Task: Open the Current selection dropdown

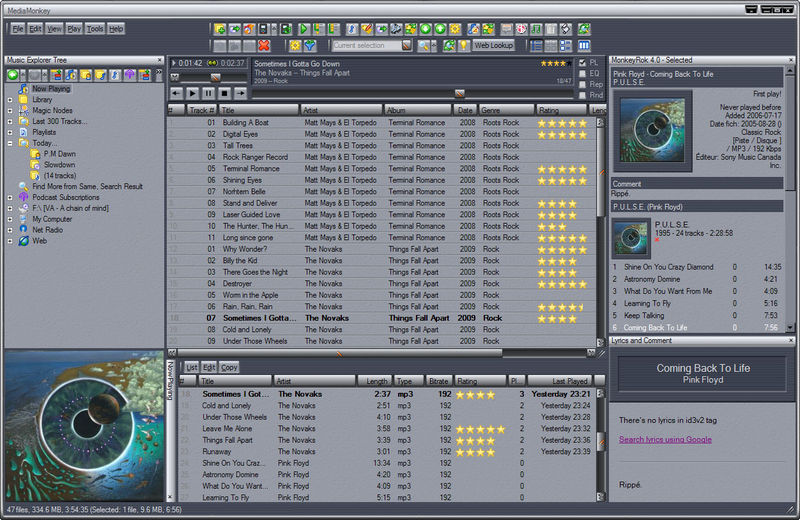Action: [x=406, y=45]
